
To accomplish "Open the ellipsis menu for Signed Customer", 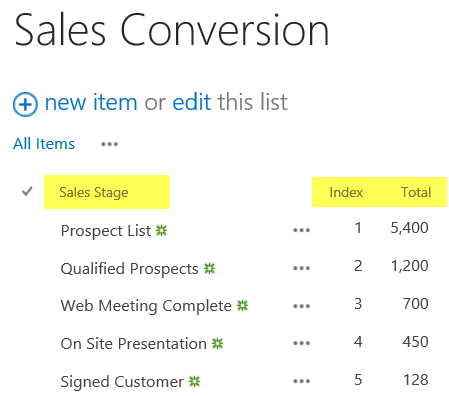I will 301,381.
